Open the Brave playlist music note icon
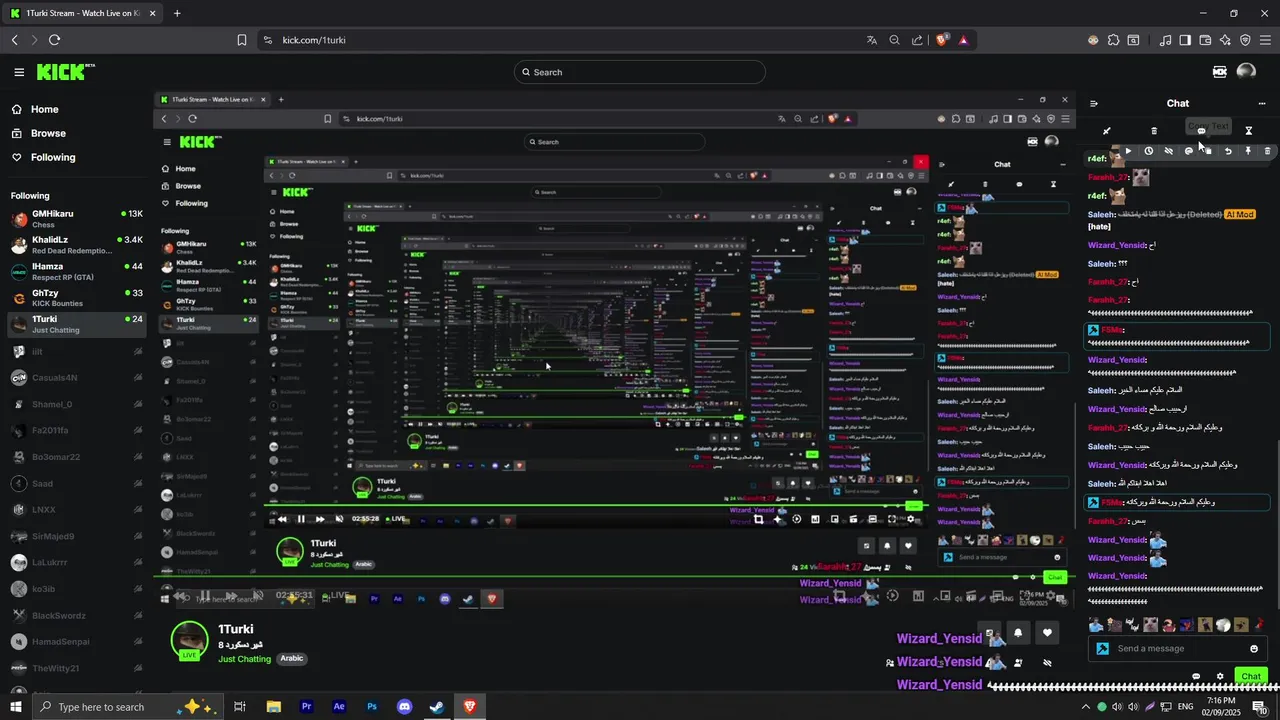The width and height of the screenshot is (1280, 720). (x=1166, y=40)
